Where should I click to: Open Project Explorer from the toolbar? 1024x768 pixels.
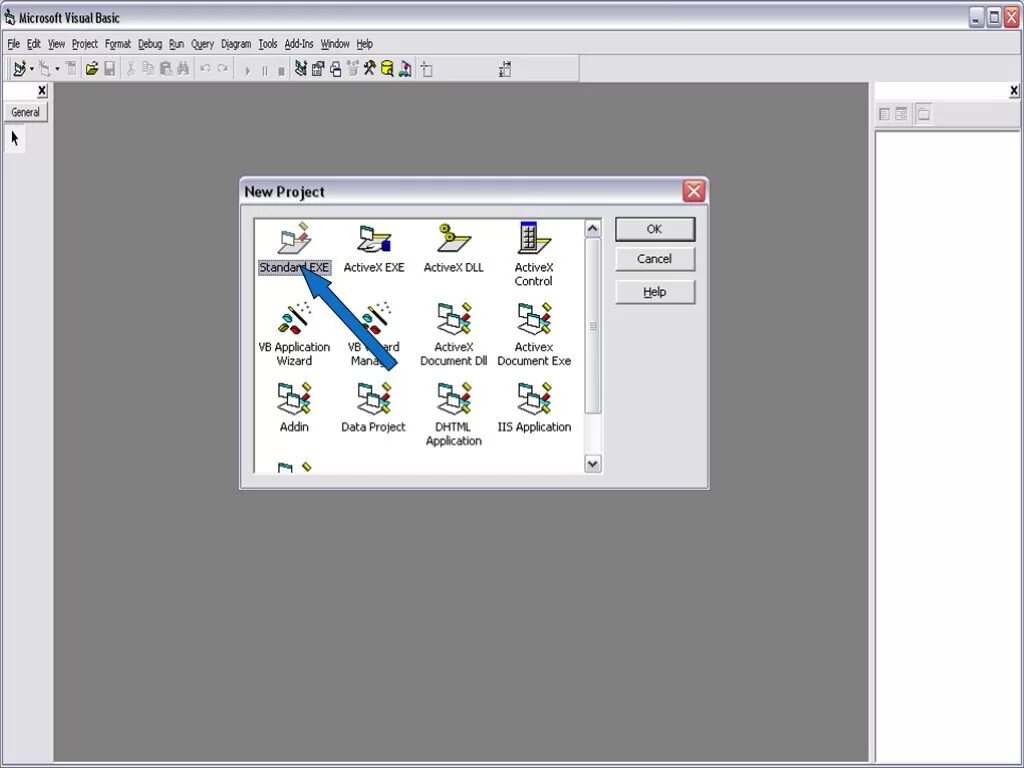[300, 69]
